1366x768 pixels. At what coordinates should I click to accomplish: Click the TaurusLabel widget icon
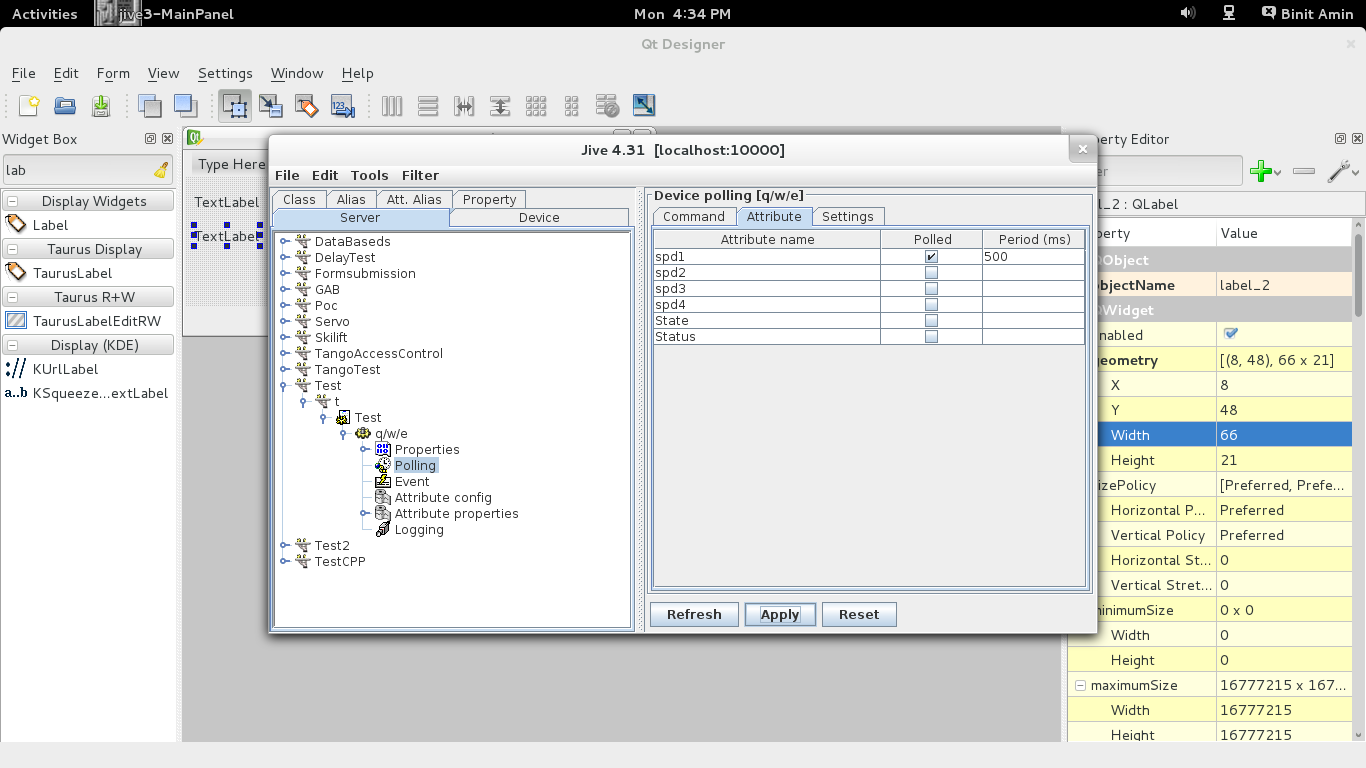coord(16,272)
